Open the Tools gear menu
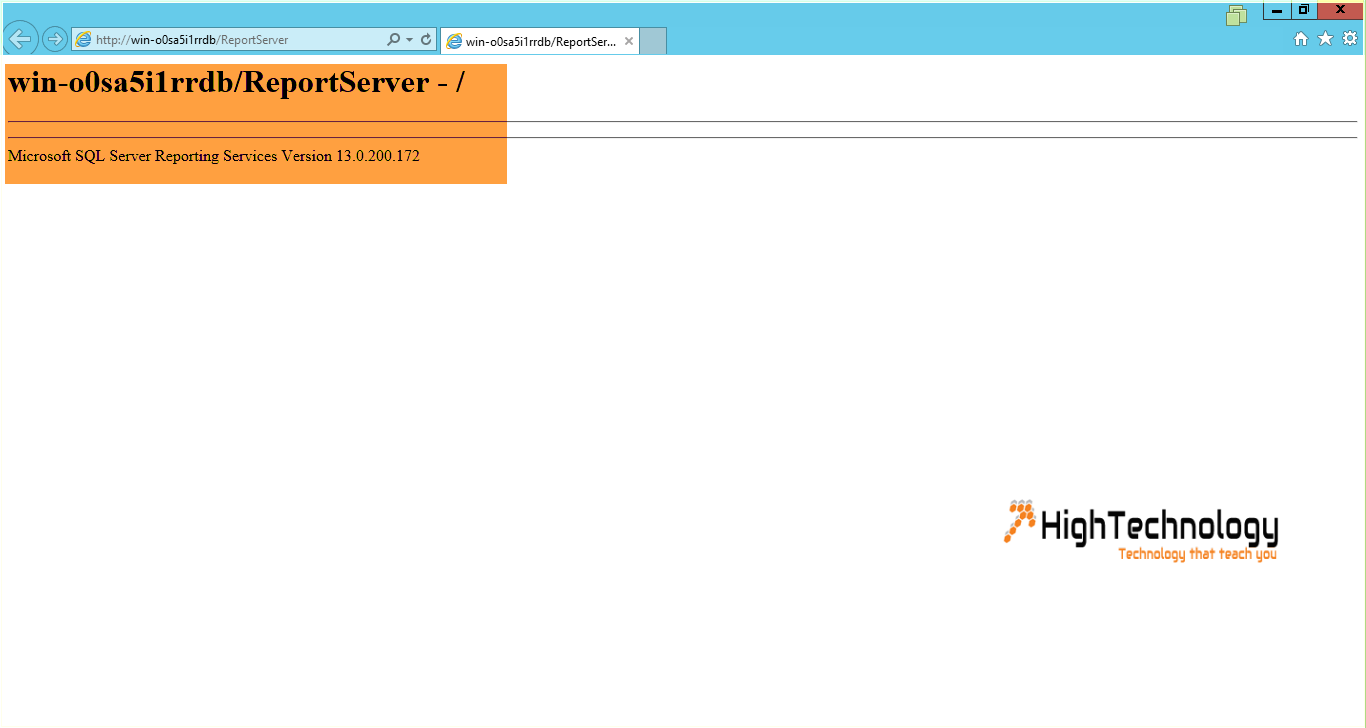This screenshot has width=1366, height=728. (1350, 39)
